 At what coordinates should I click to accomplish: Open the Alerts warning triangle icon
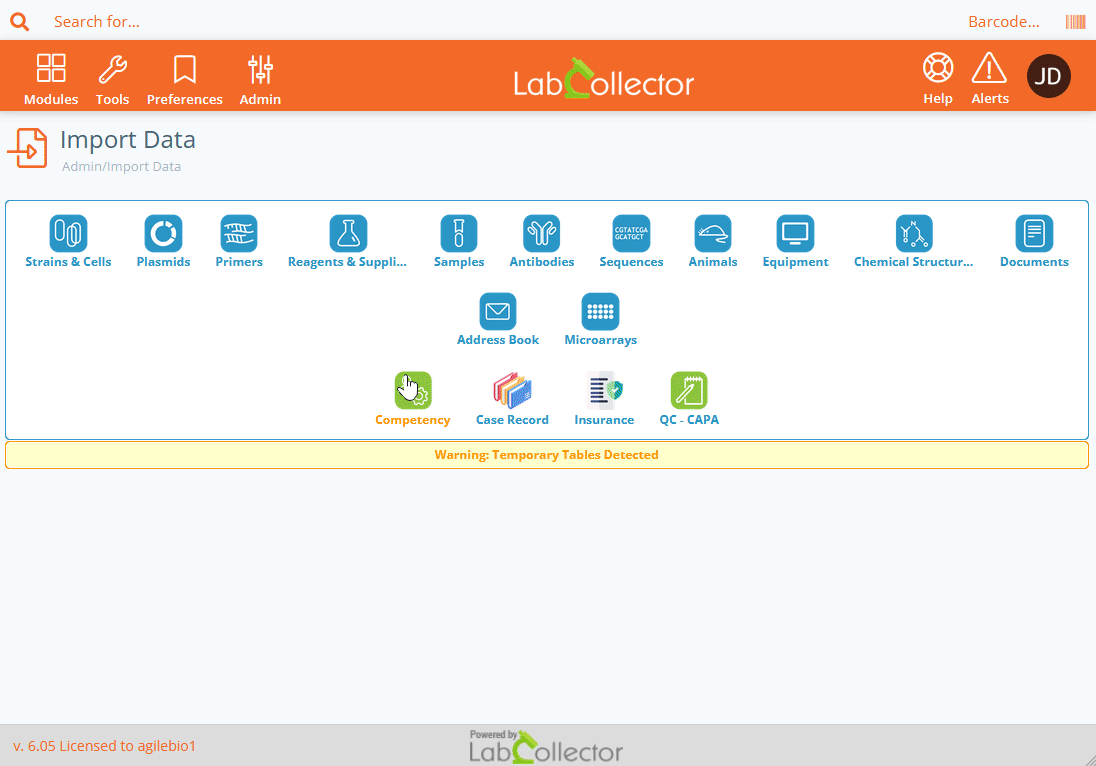(989, 68)
